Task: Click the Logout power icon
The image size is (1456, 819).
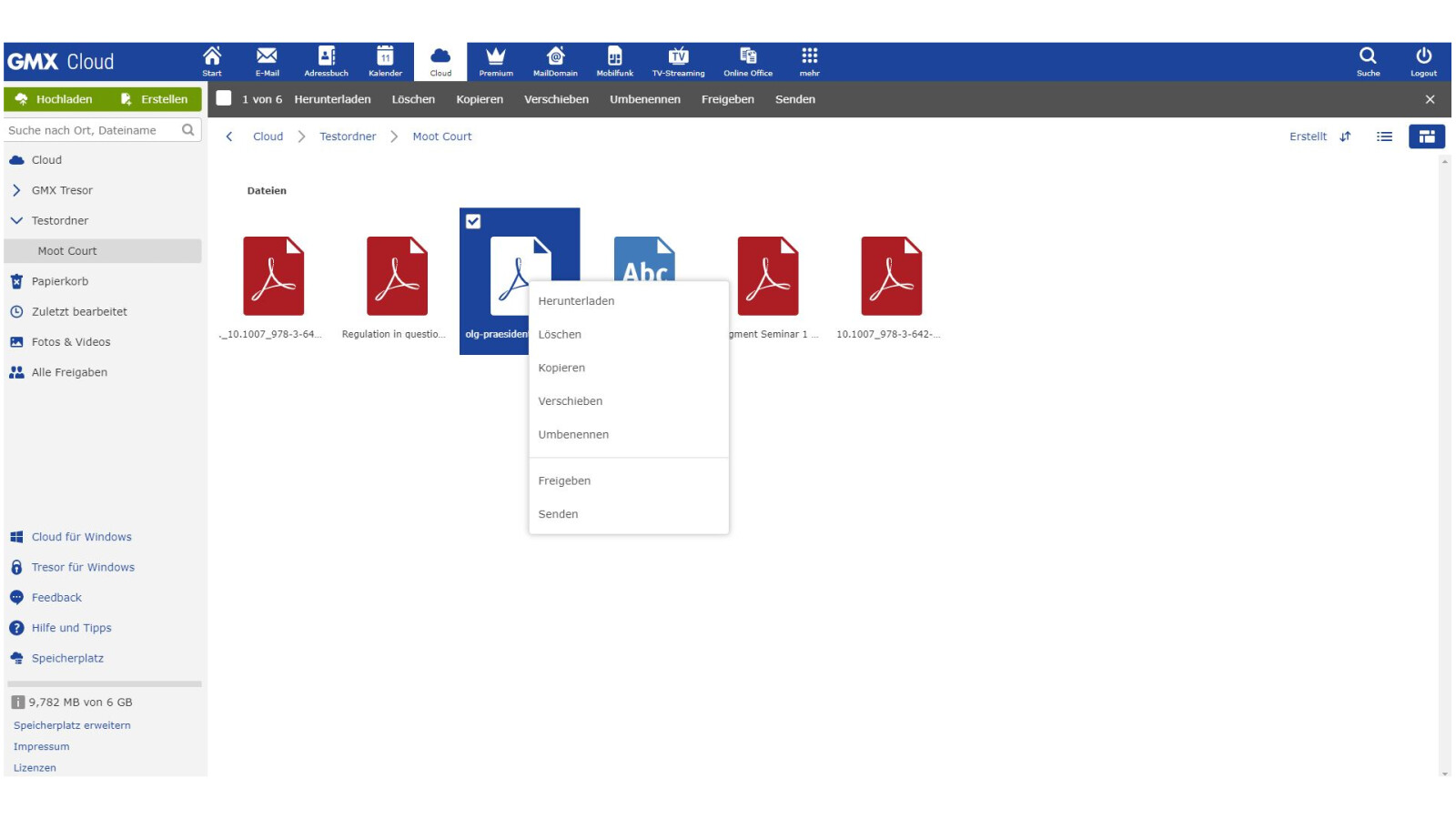Action: pos(1423,61)
